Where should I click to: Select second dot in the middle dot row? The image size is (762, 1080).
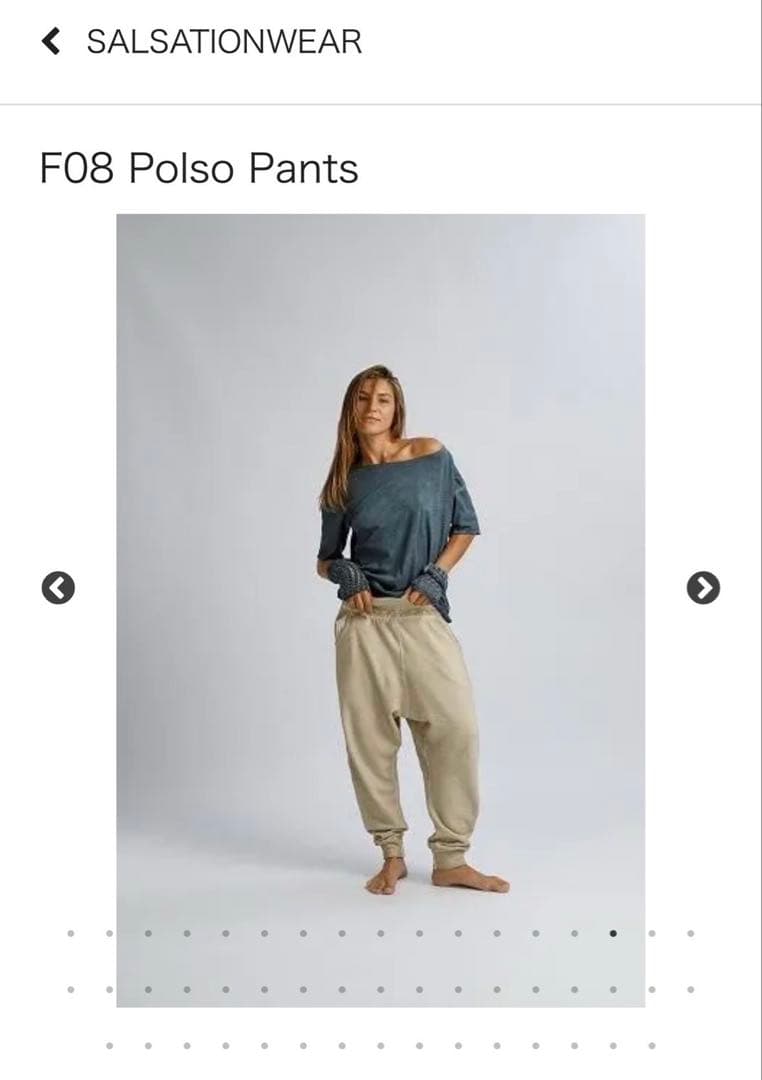click(x=109, y=989)
